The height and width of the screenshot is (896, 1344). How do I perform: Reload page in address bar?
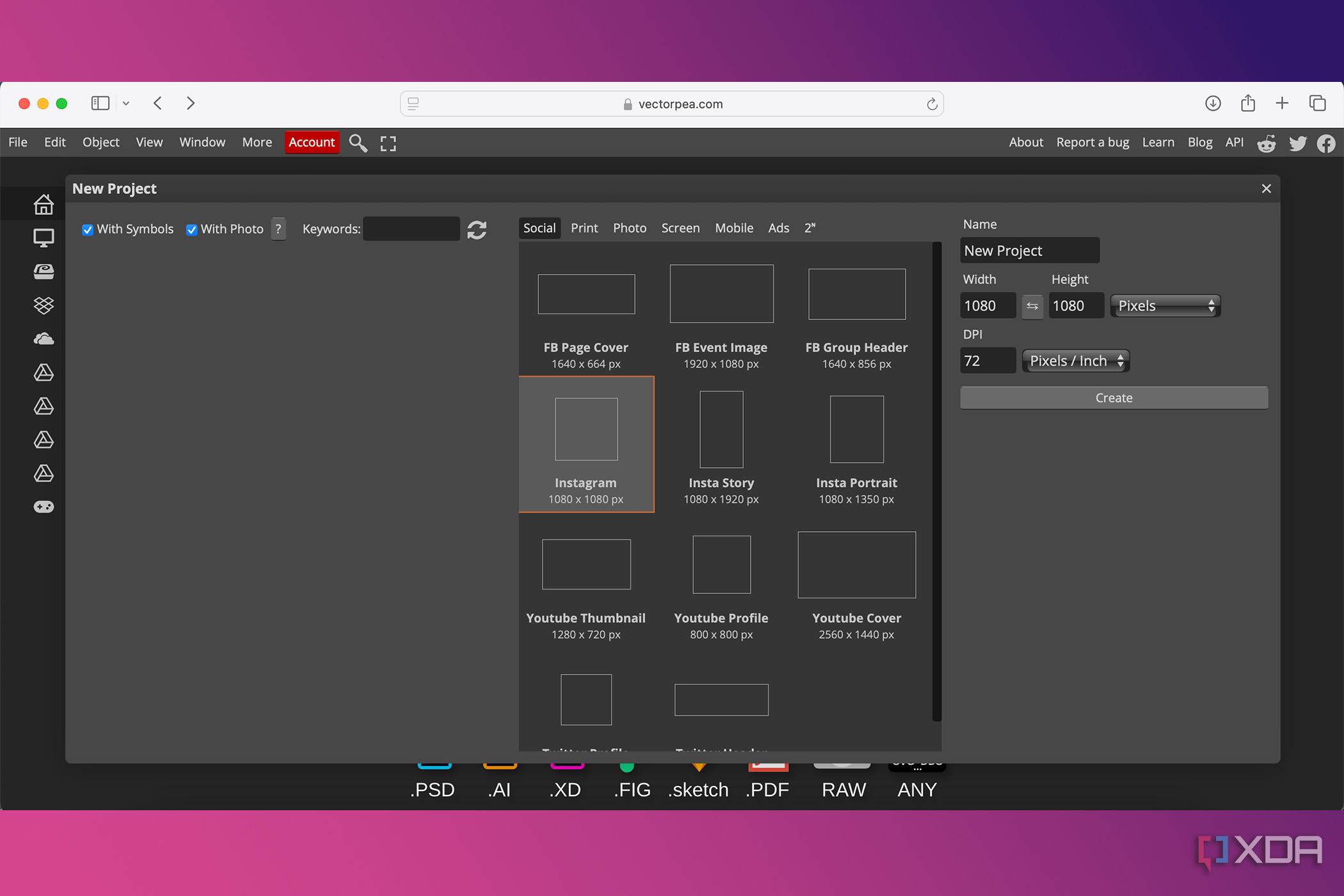[x=932, y=104]
